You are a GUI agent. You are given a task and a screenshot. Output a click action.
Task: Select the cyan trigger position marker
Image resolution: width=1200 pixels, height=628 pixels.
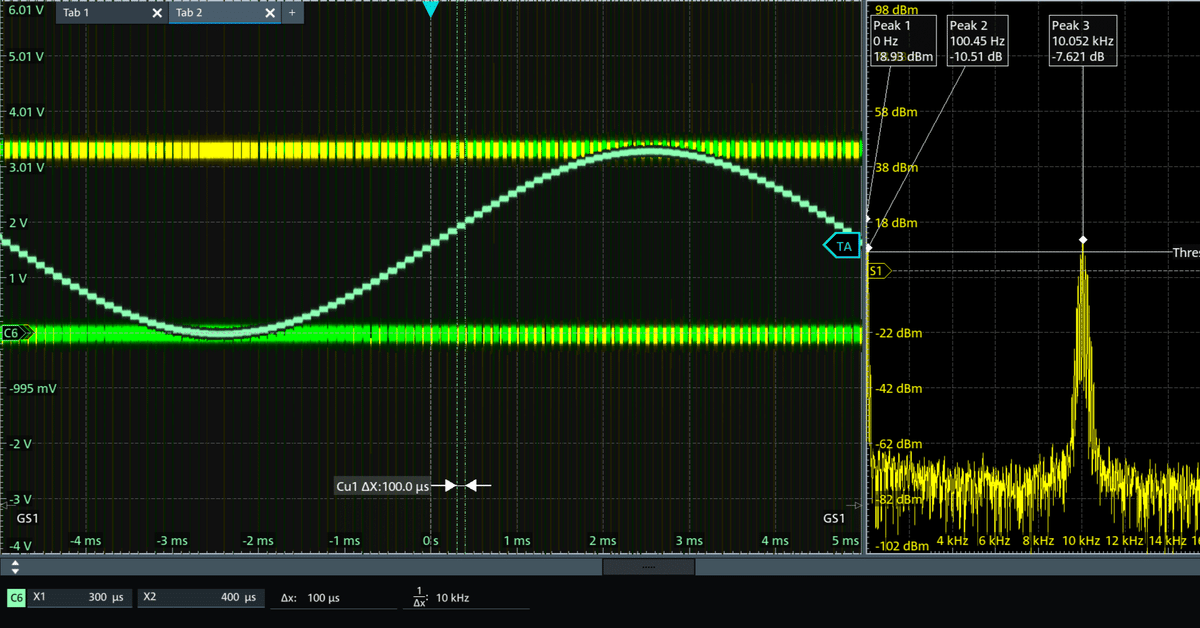tap(431, 9)
